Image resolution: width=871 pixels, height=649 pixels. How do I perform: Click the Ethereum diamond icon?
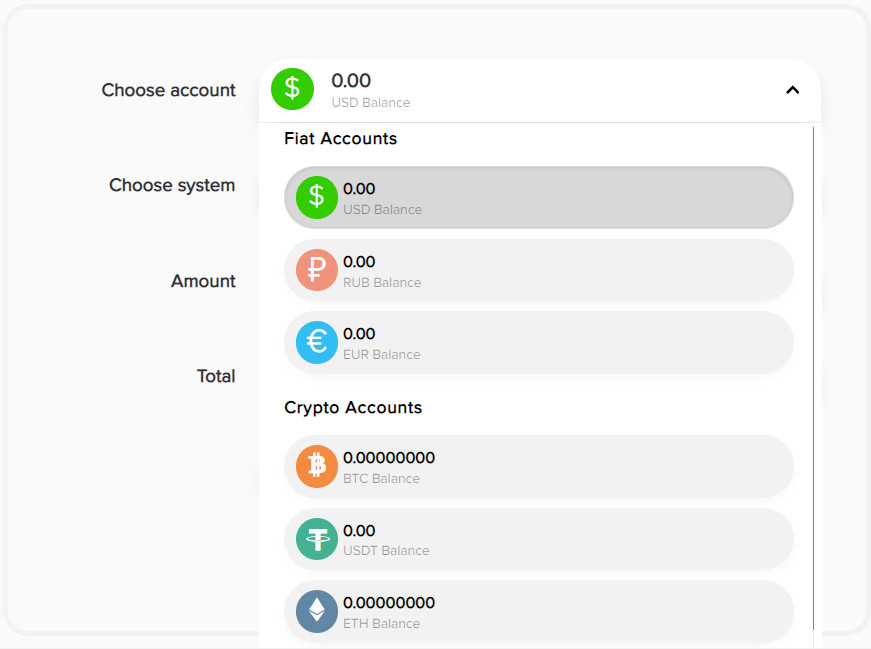click(317, 611)
